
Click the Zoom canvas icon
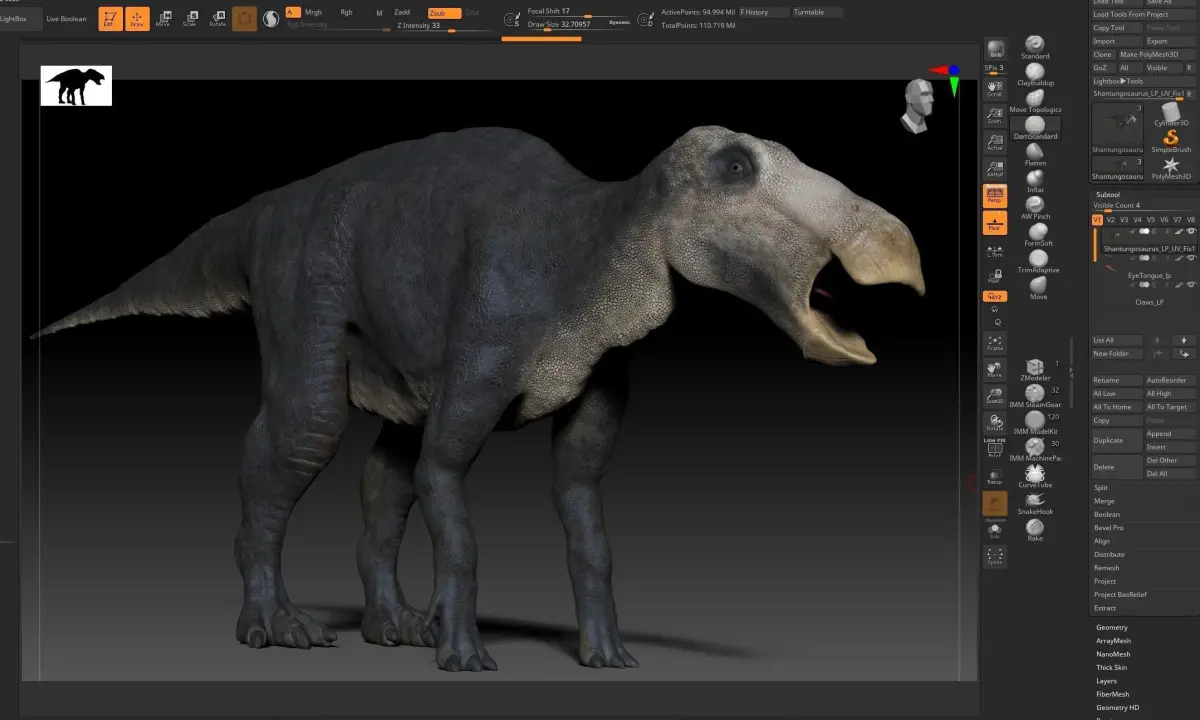995,115
